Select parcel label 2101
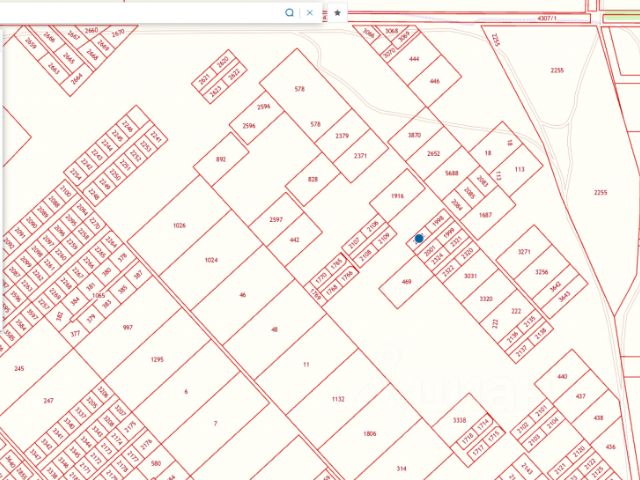Viewport: 640px width, 480px height. click(541, 409)
